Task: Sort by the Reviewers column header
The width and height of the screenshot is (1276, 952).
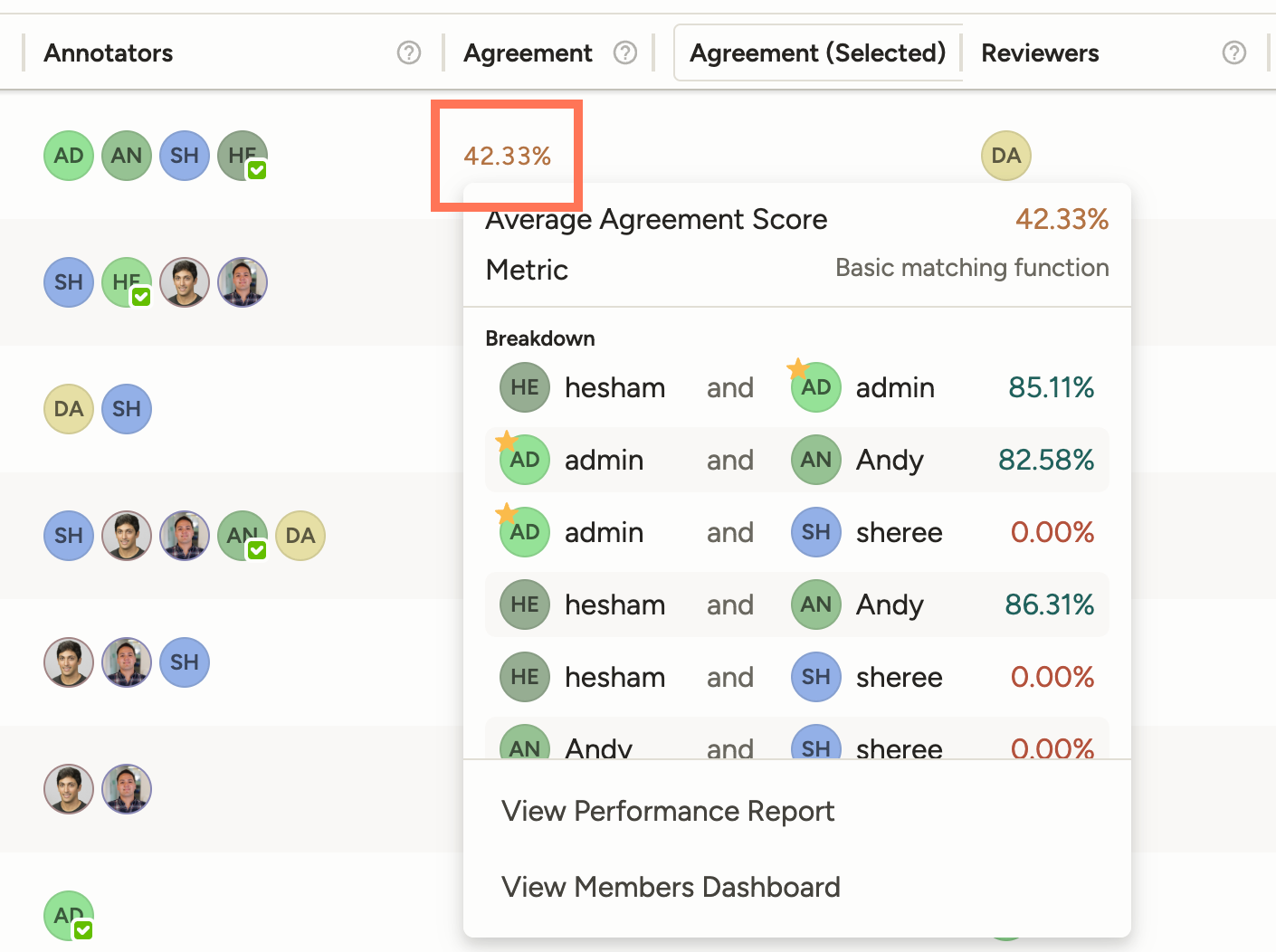Action: (x=1040, y=53)
